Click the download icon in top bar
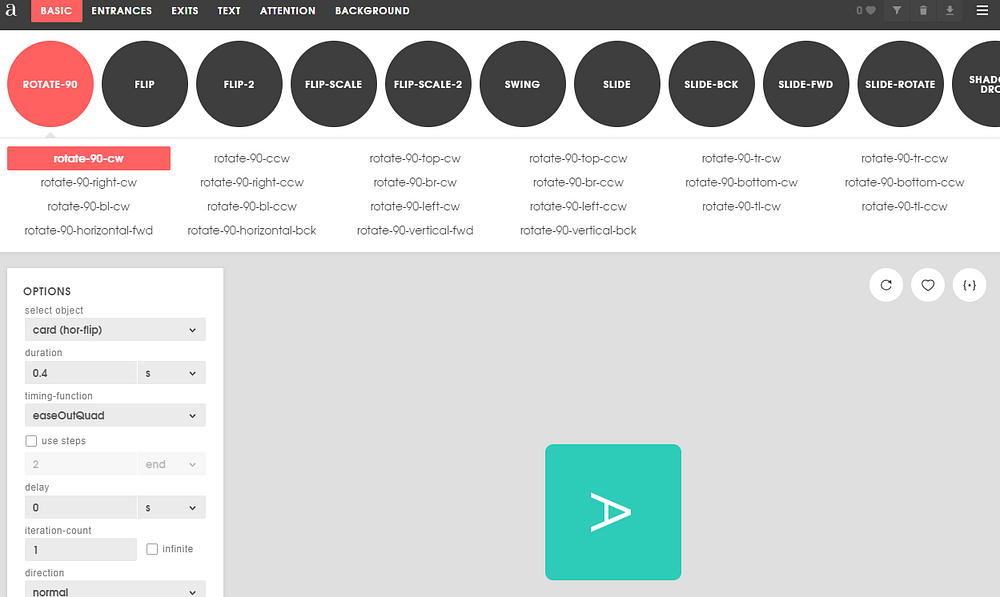This screenshot has height=597, width=1000. pyautogui.click(x=950, y=11)
